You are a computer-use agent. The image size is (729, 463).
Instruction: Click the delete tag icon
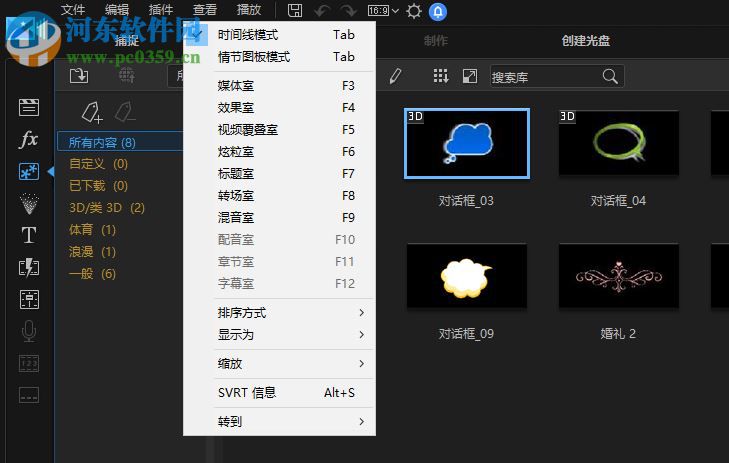point(125,112)
